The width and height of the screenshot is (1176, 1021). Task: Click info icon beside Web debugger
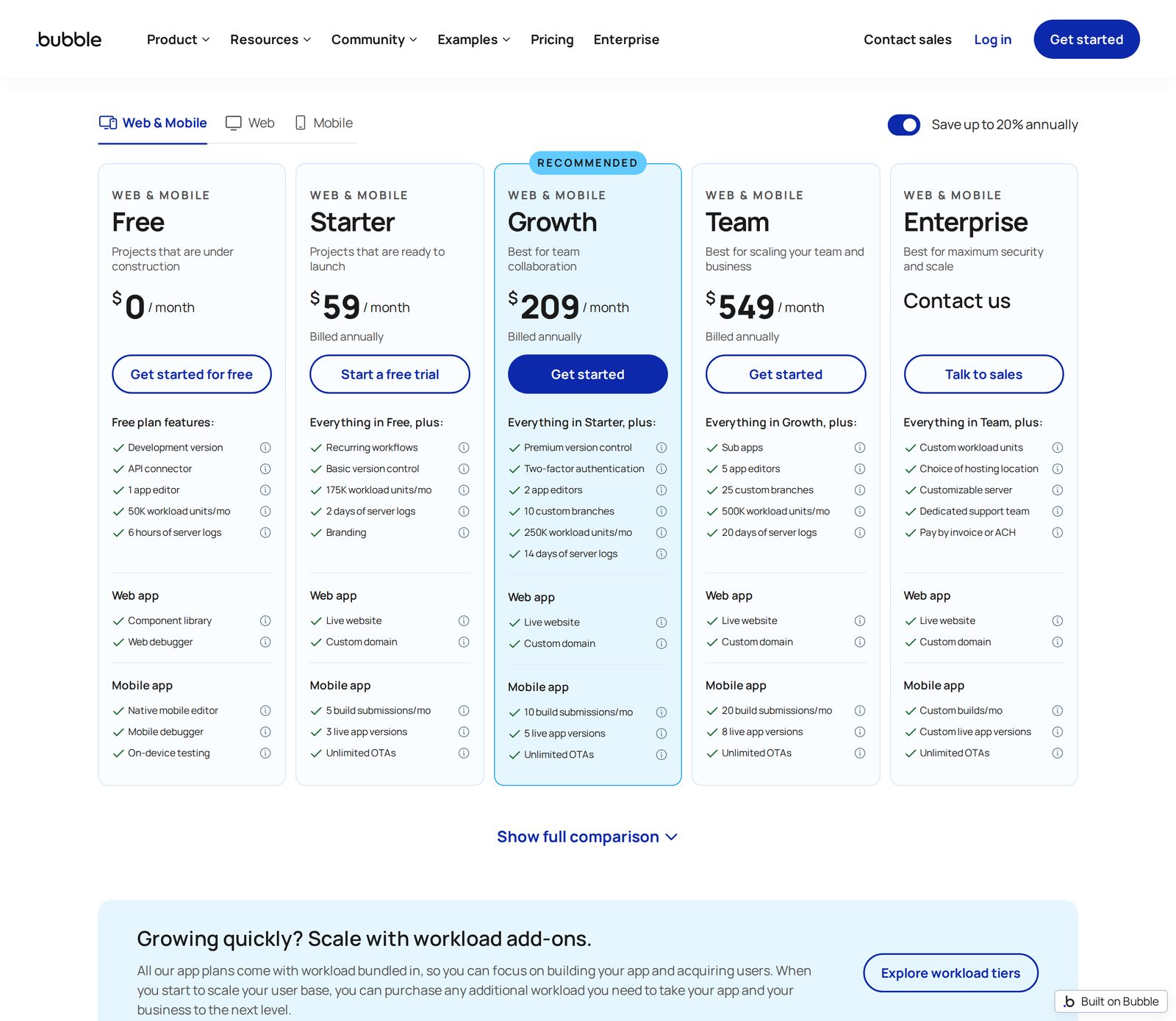(265, 642)
